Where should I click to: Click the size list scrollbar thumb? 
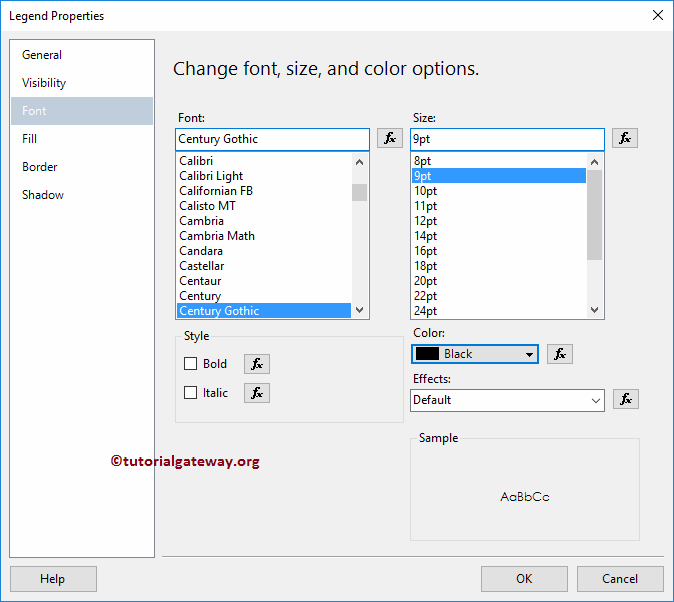click(x=594, y=215)
